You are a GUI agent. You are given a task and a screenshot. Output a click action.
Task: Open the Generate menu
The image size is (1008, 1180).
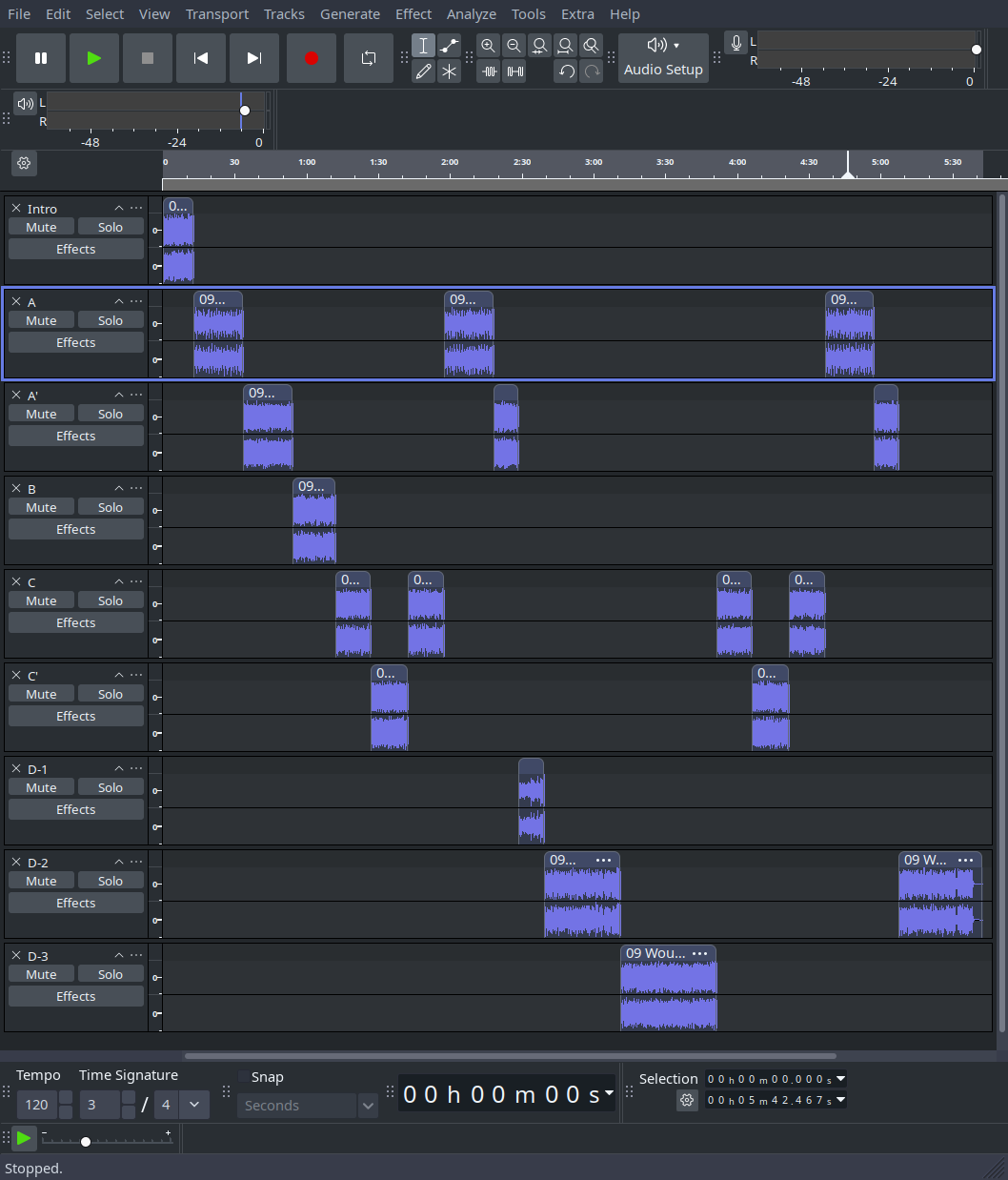[350, 14]
